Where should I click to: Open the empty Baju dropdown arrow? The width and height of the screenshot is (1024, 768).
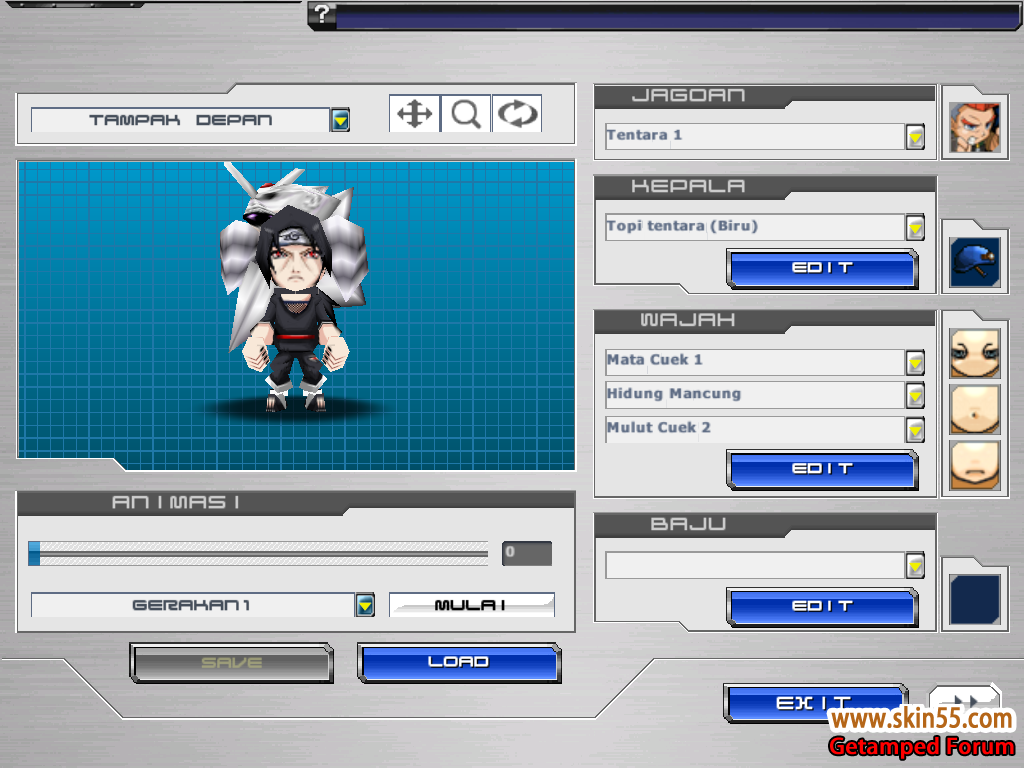tap(915, 566)
